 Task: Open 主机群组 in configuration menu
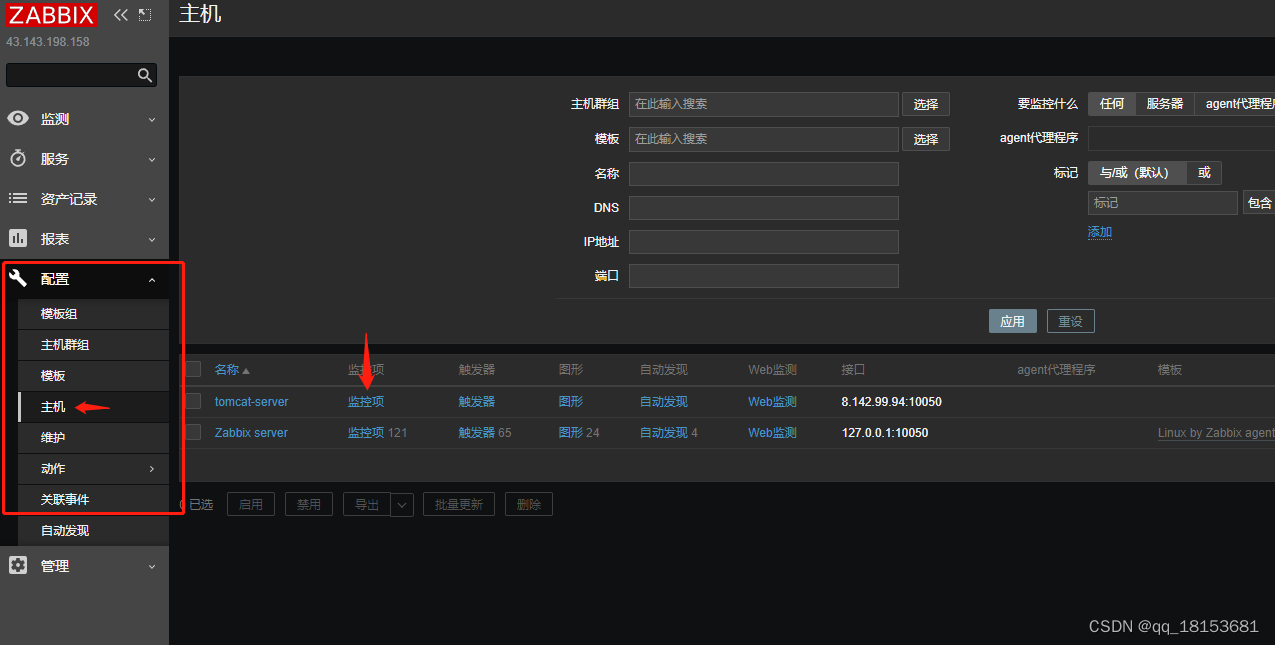point(65,345)
